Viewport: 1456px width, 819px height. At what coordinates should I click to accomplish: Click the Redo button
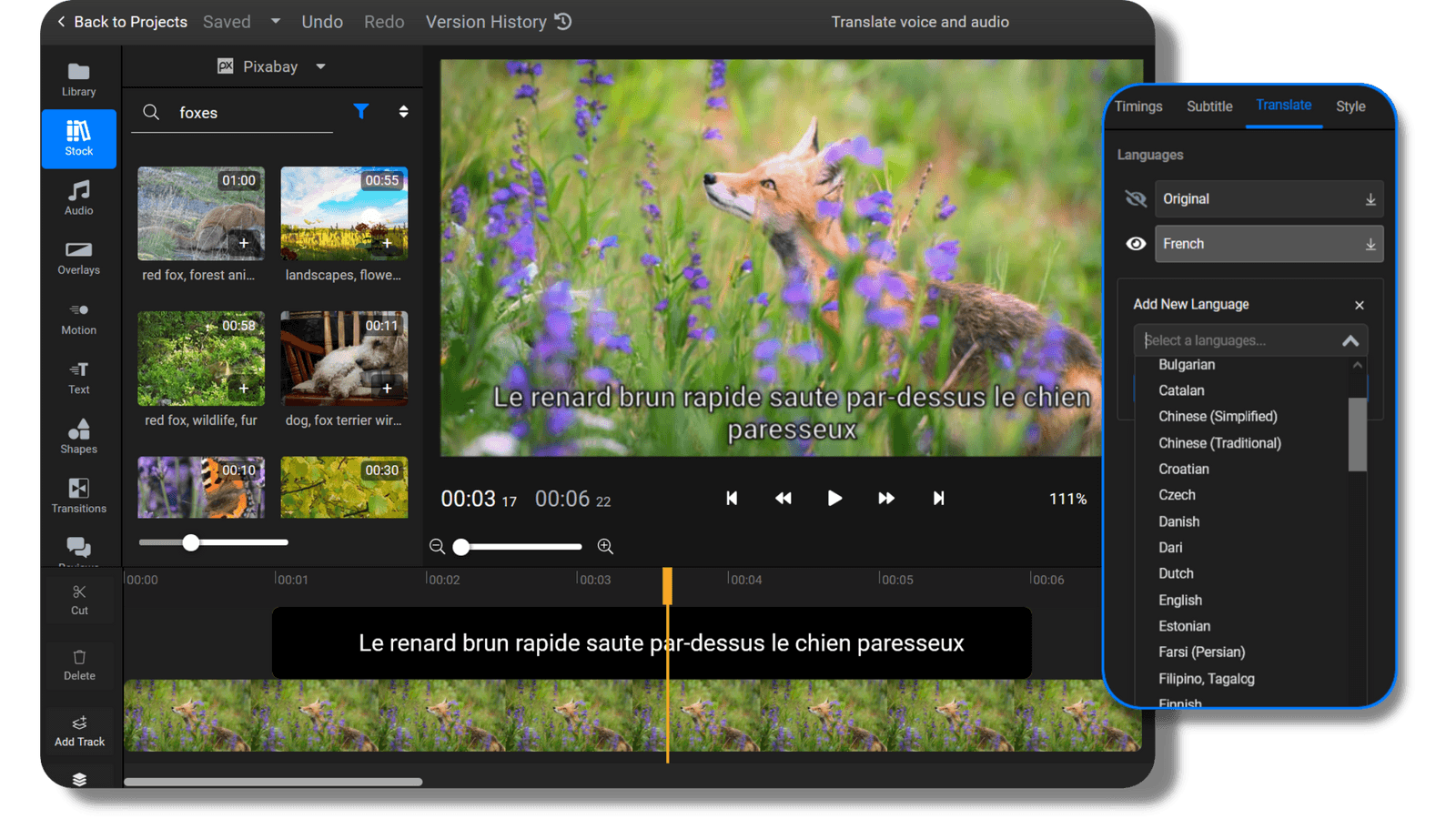[x=384, y=22]
